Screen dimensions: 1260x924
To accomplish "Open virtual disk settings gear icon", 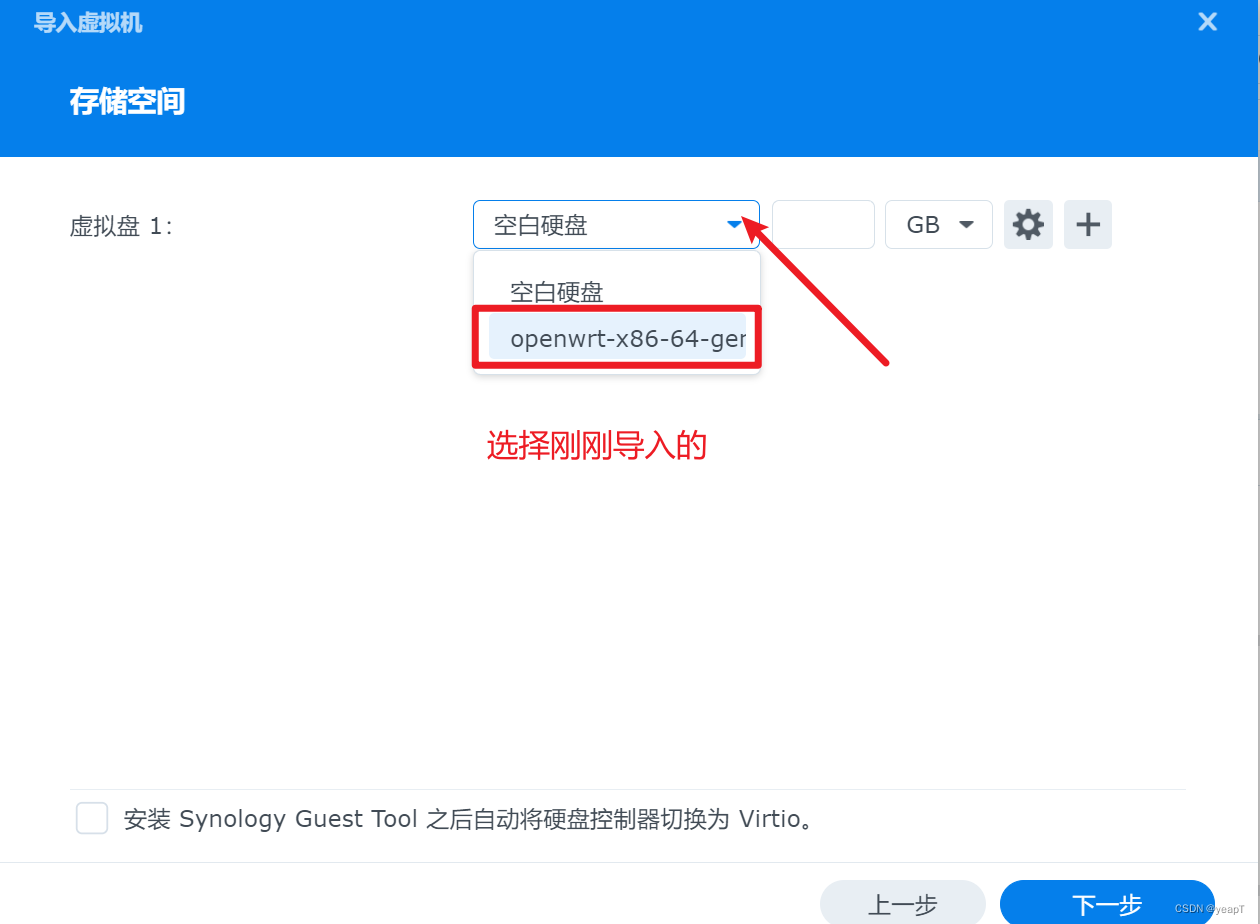I will (x=1028, y=224).
